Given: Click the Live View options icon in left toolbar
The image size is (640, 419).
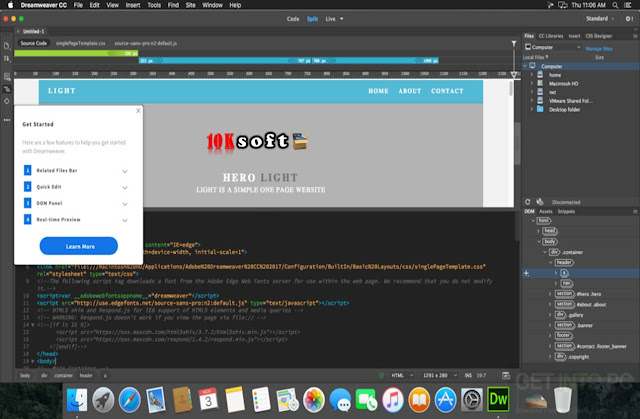Looking at the screenshot, I should (x=7, y=76).
